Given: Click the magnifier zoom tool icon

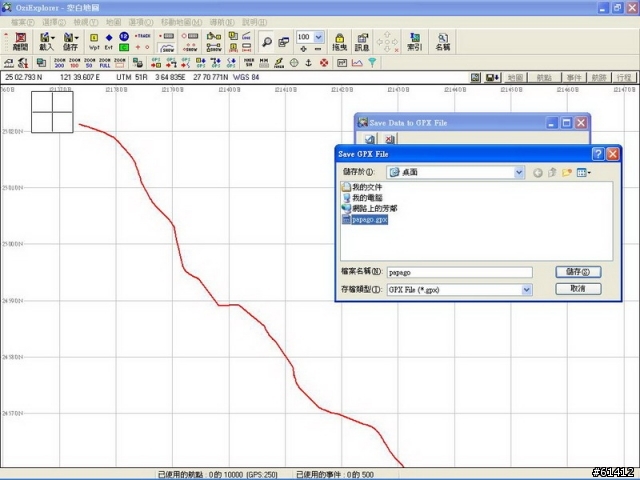Looking at the screenshot, I should tap(267, 42).
